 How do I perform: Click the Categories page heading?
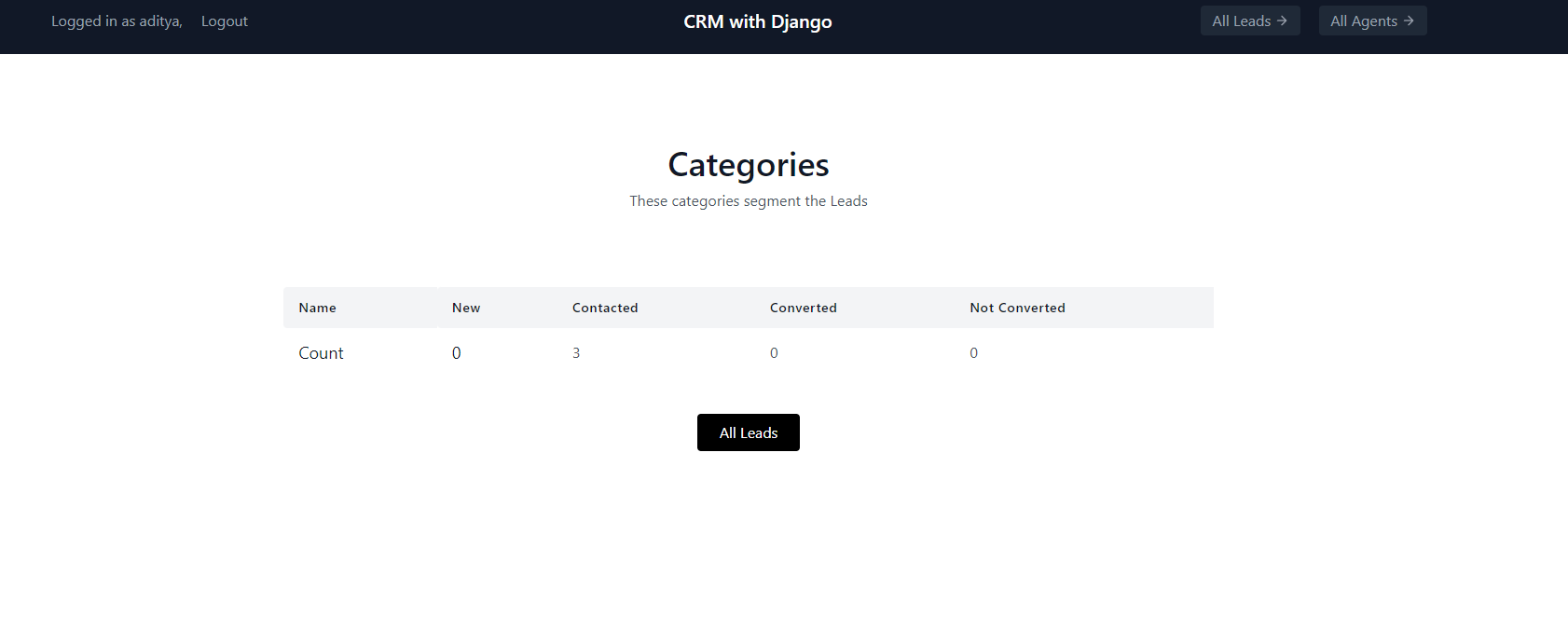pos(748,164)
